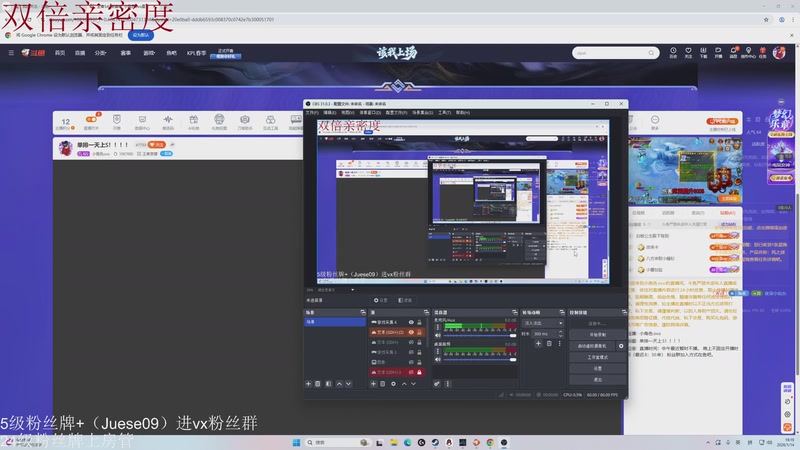Delete selected source using sources trash icon
This screenshot has width=800, height=450.
[x=383, y=384]
